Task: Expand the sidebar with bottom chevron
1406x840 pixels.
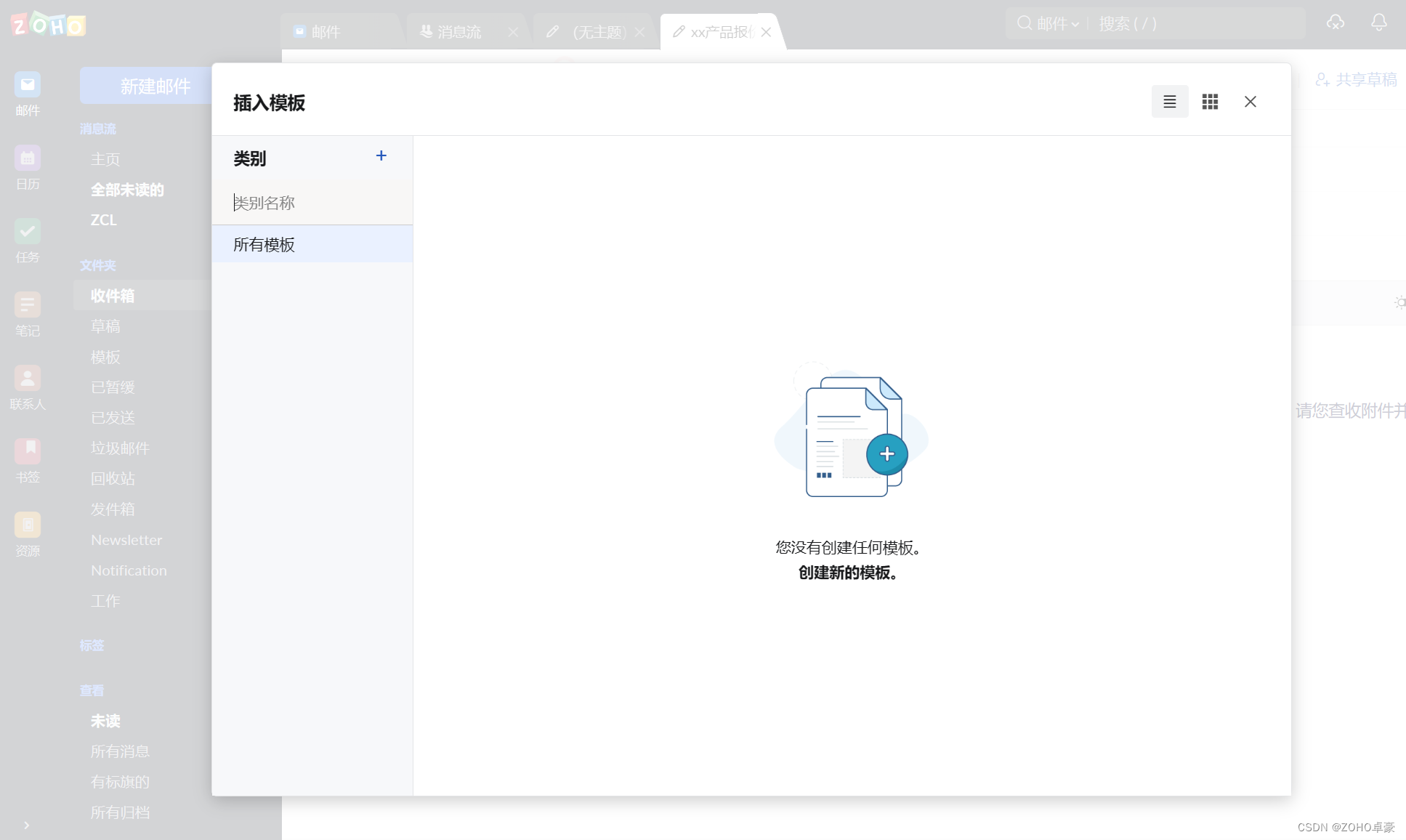Action: pos(26,825)
